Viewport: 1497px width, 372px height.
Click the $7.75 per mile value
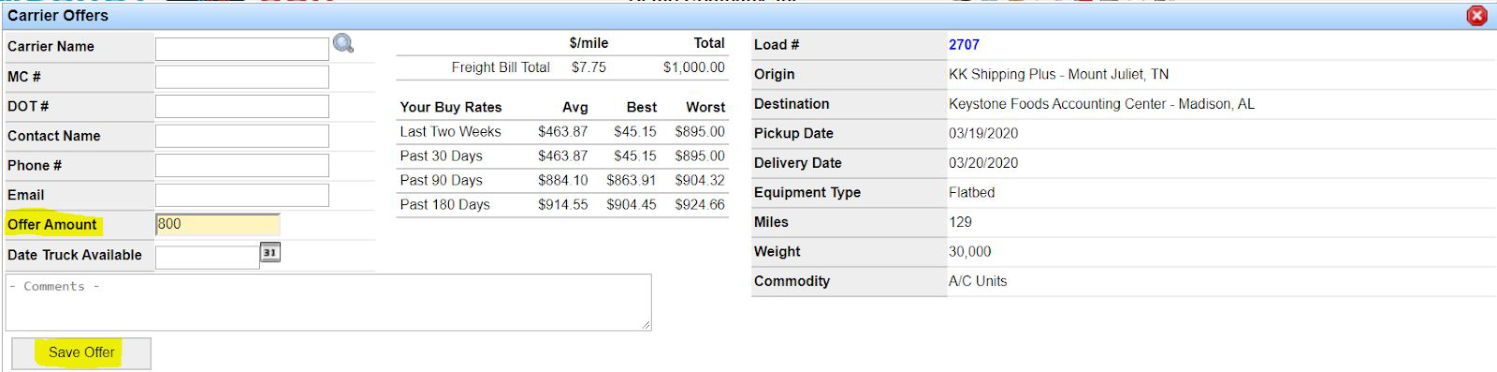click(x=588, y=68)
